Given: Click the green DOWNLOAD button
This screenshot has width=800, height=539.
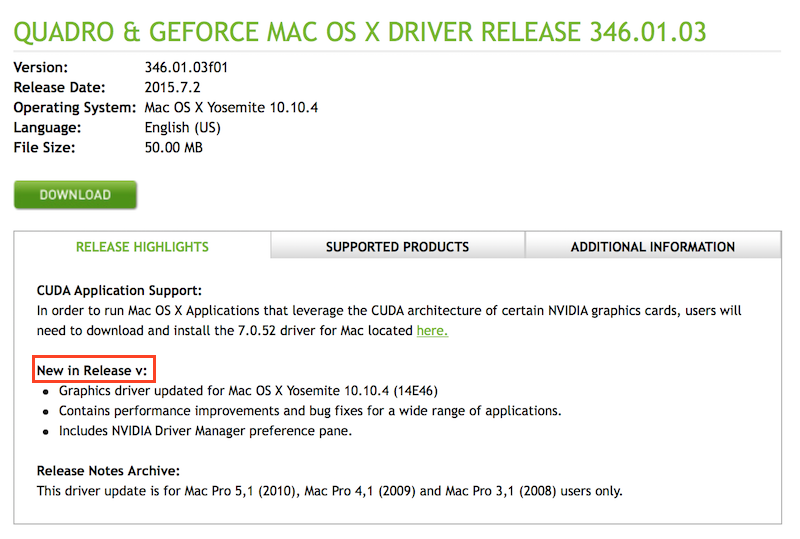Looking at the screenshot, I should click(75, 194).
